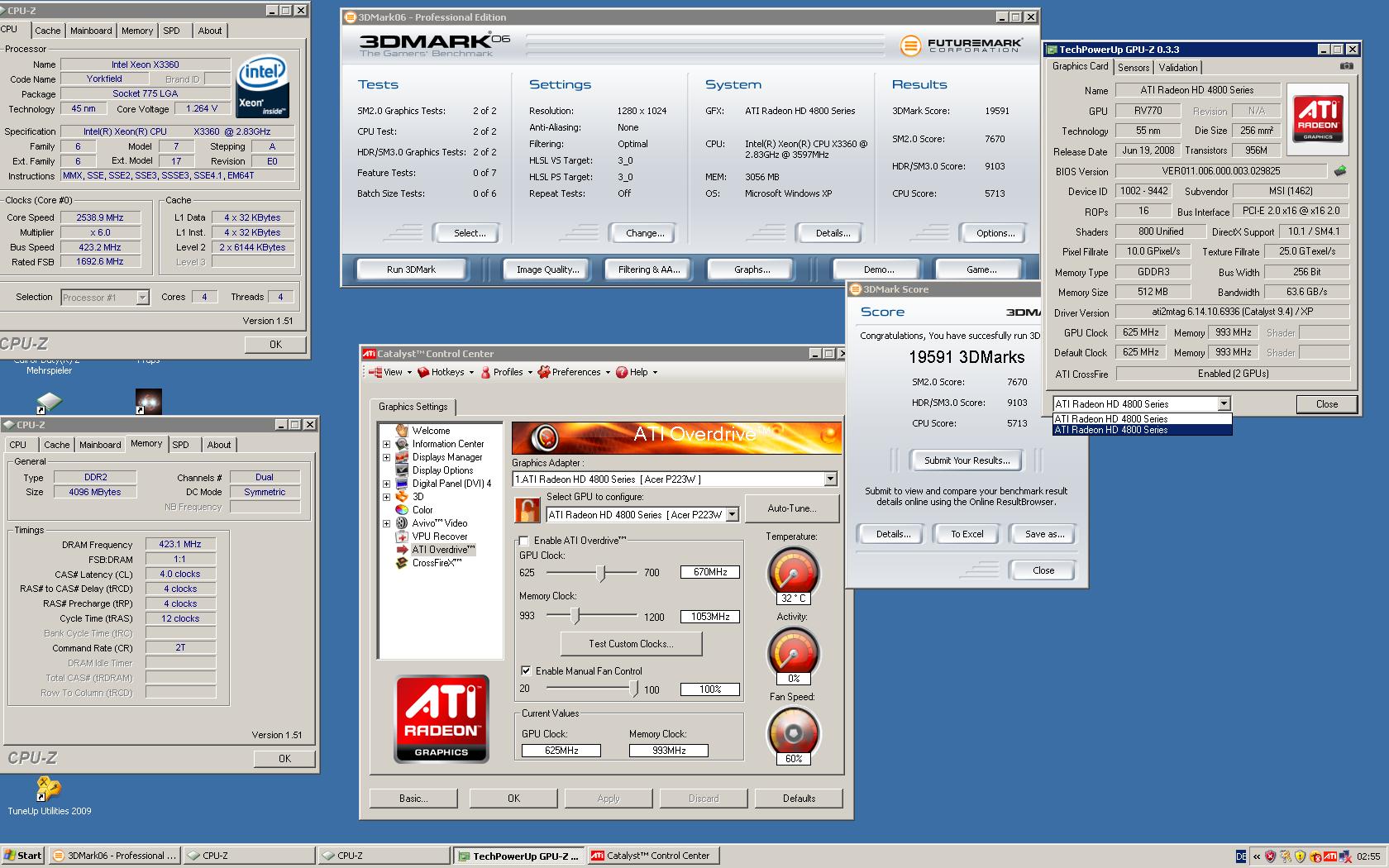Viewport: 1389px width, 868px height.
Task: Click the BIOS save chip icon in GPU-Z
Action: point(1339,171)
